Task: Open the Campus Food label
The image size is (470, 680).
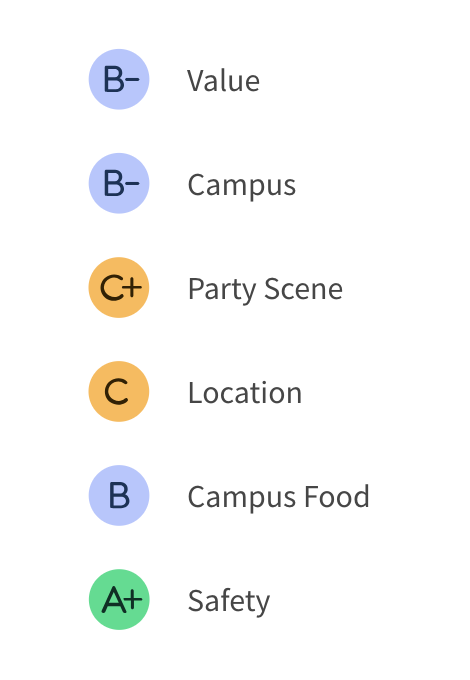Action: pos(278,498)
